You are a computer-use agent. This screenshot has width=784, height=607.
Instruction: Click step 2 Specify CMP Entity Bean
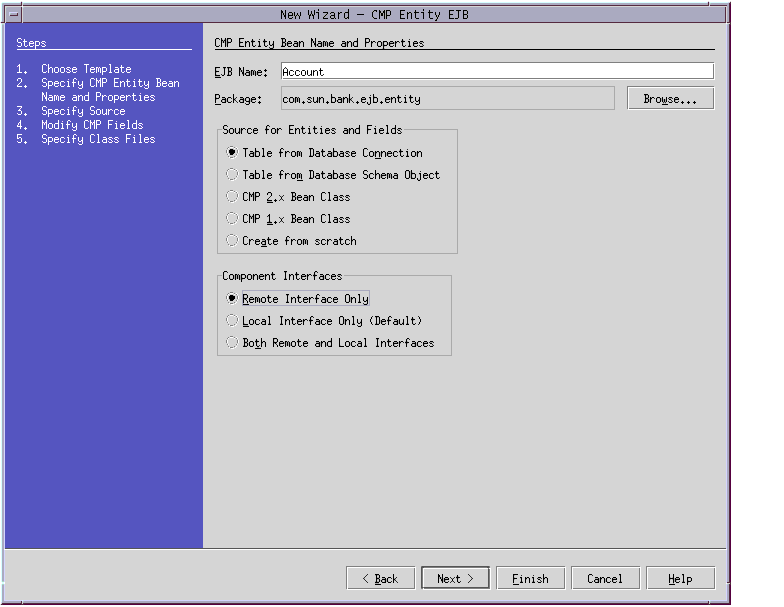110,90
